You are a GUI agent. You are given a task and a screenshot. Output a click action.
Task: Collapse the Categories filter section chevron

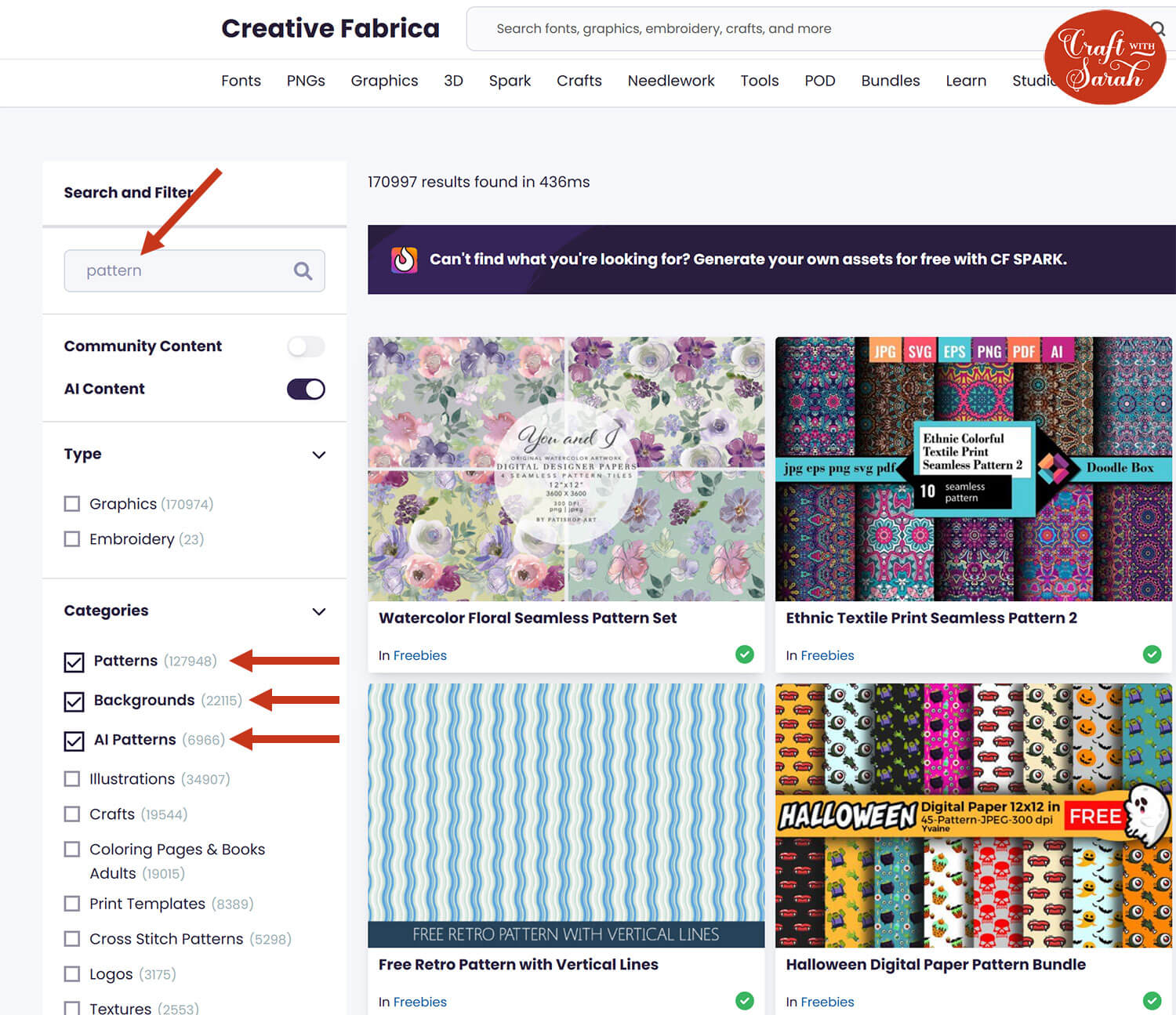coord(319,611)
